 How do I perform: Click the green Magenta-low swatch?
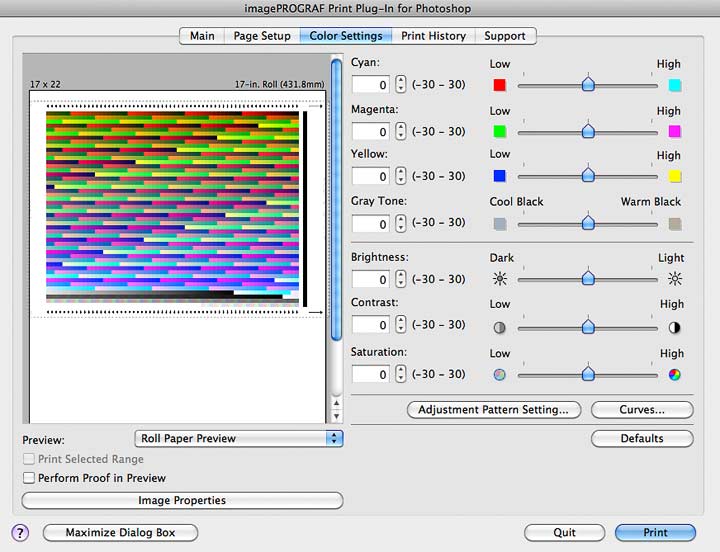click(x=500, y=131)
